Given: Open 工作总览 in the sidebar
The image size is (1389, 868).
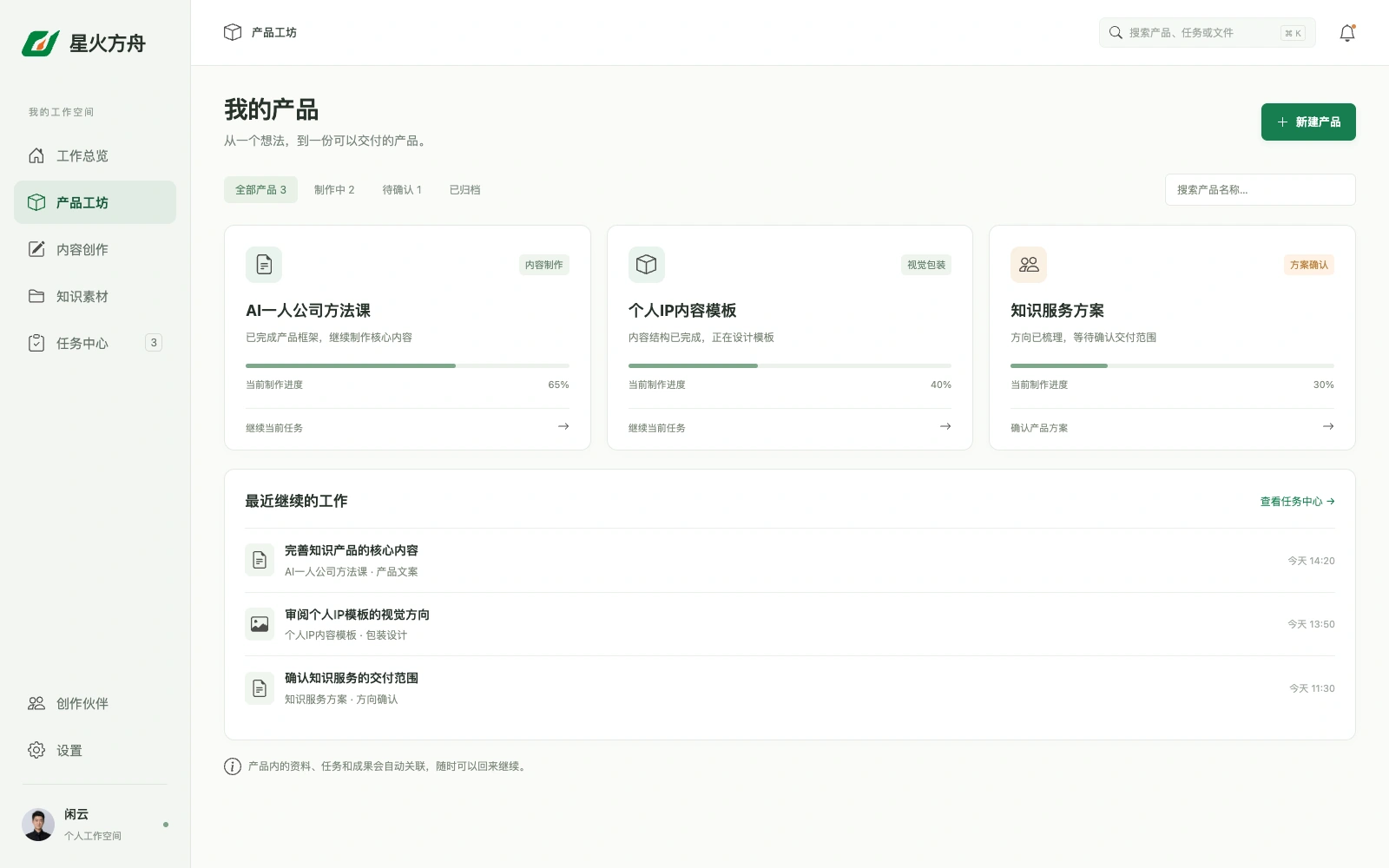Looking at the screenshot, I should click(95, 155).
